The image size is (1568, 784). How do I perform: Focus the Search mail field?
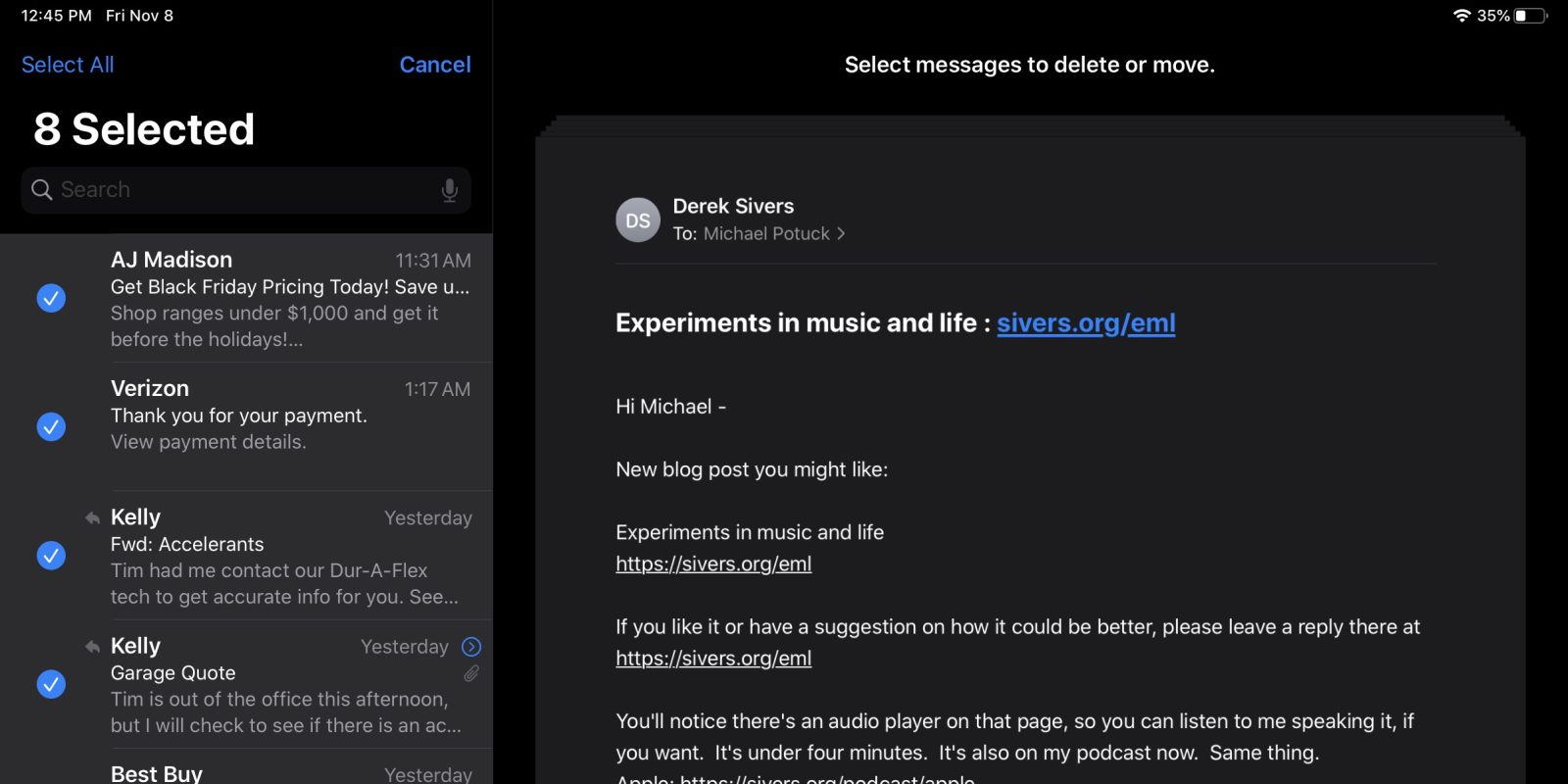[x=245, y=190]
